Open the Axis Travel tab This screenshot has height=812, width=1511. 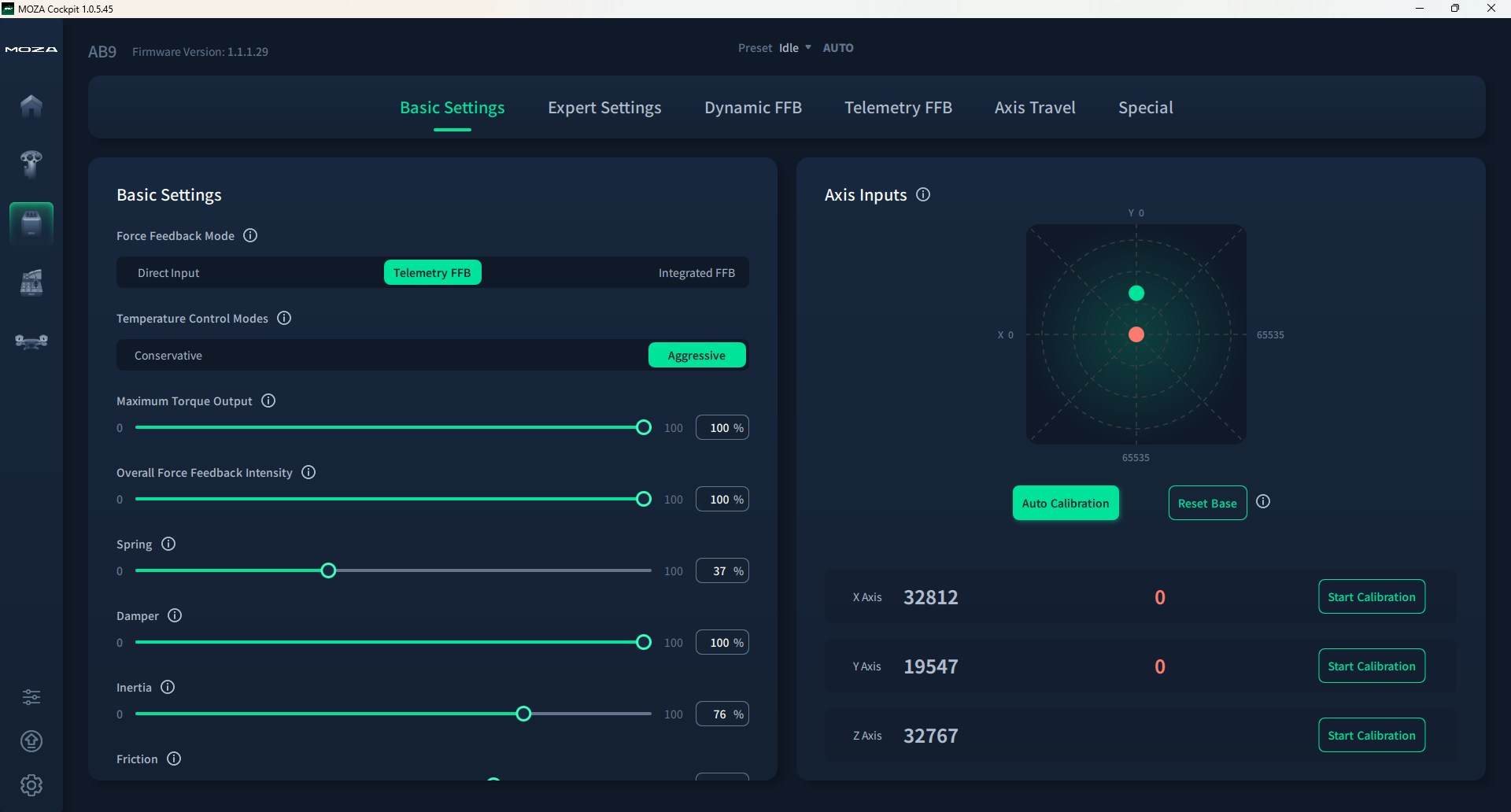coord(1034,108)
